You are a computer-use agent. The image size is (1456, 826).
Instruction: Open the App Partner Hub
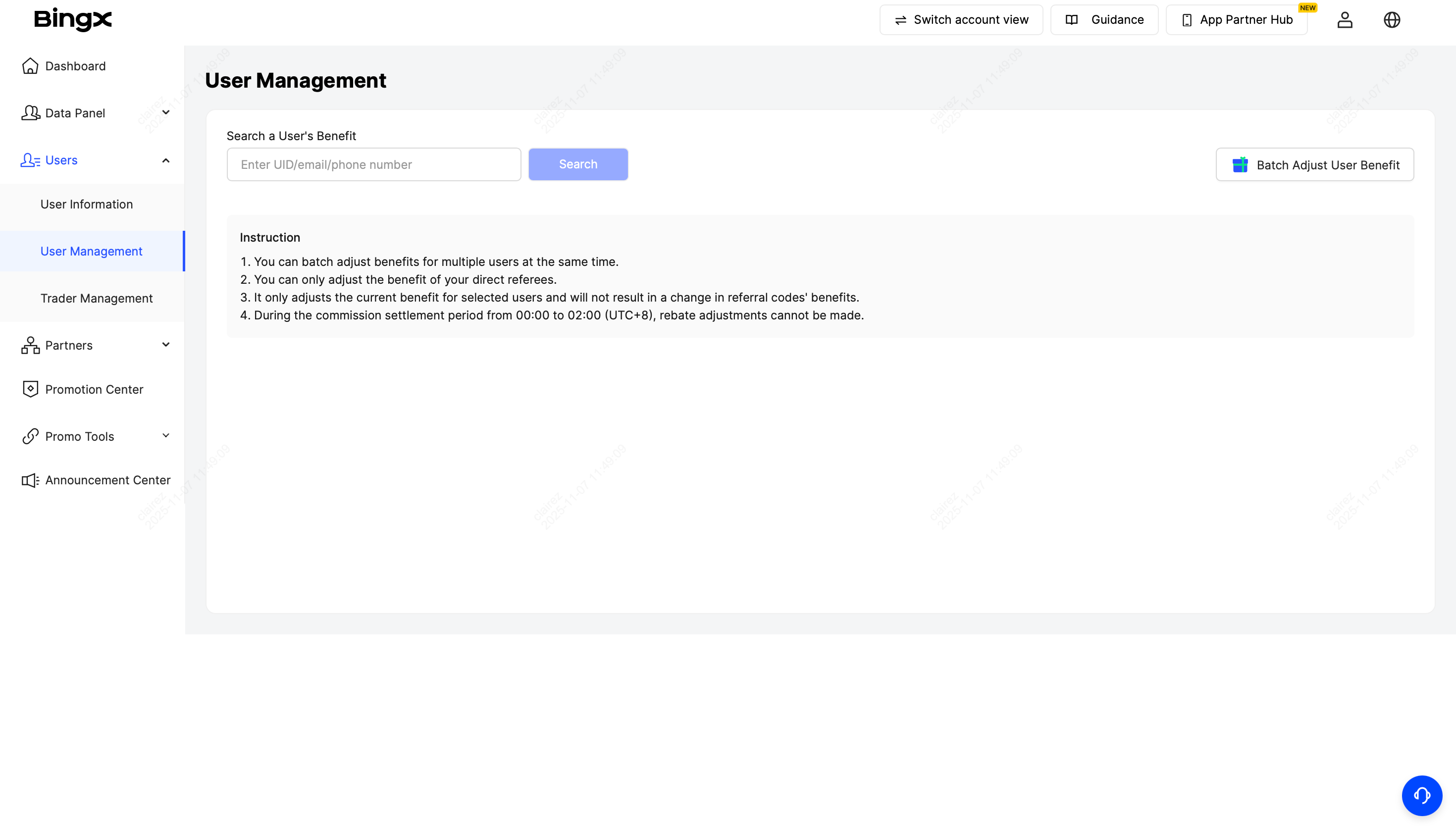pyautogui.click(x=1237, y=20)
